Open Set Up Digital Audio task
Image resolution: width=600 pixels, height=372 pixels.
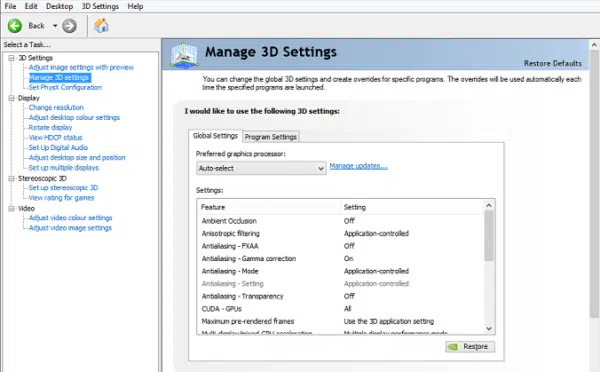point(58,147)
